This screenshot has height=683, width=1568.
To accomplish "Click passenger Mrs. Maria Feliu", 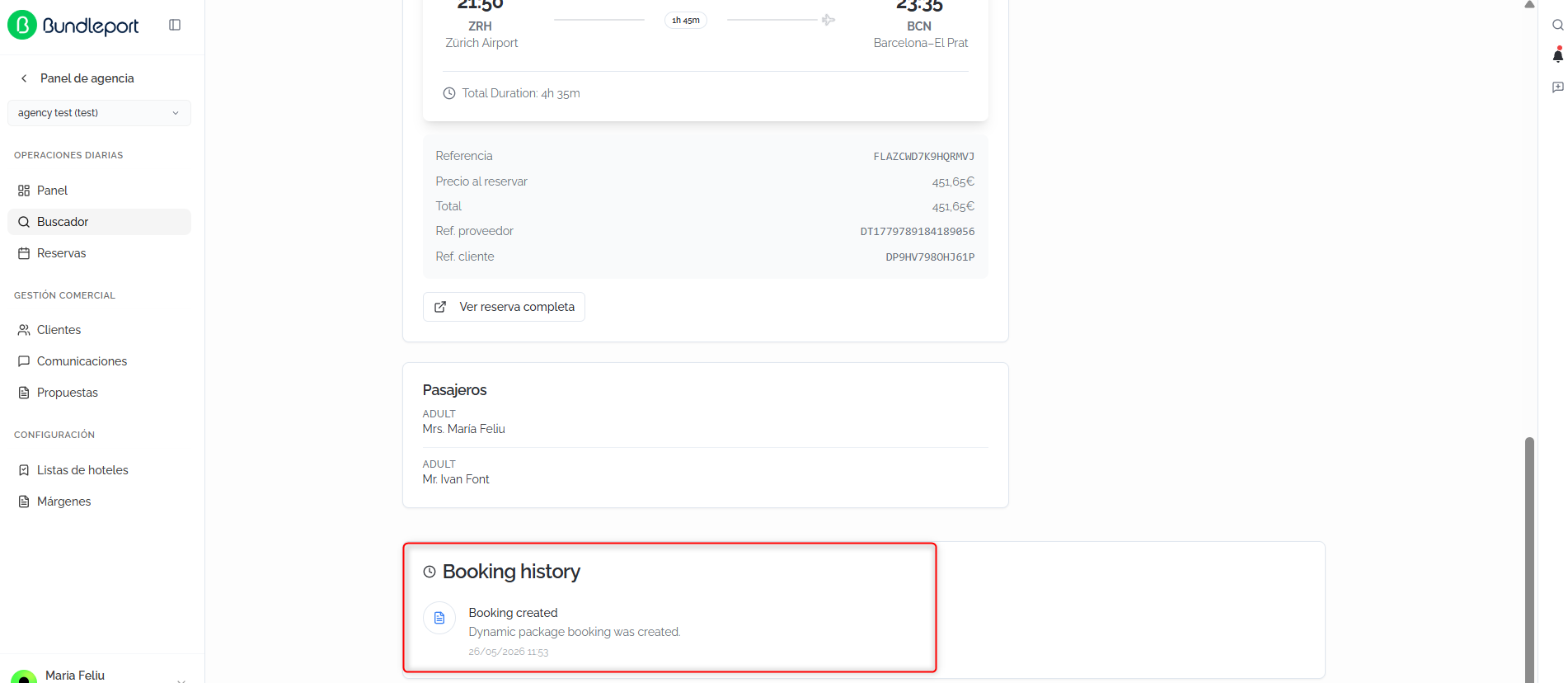I will [x=464, y=429].
